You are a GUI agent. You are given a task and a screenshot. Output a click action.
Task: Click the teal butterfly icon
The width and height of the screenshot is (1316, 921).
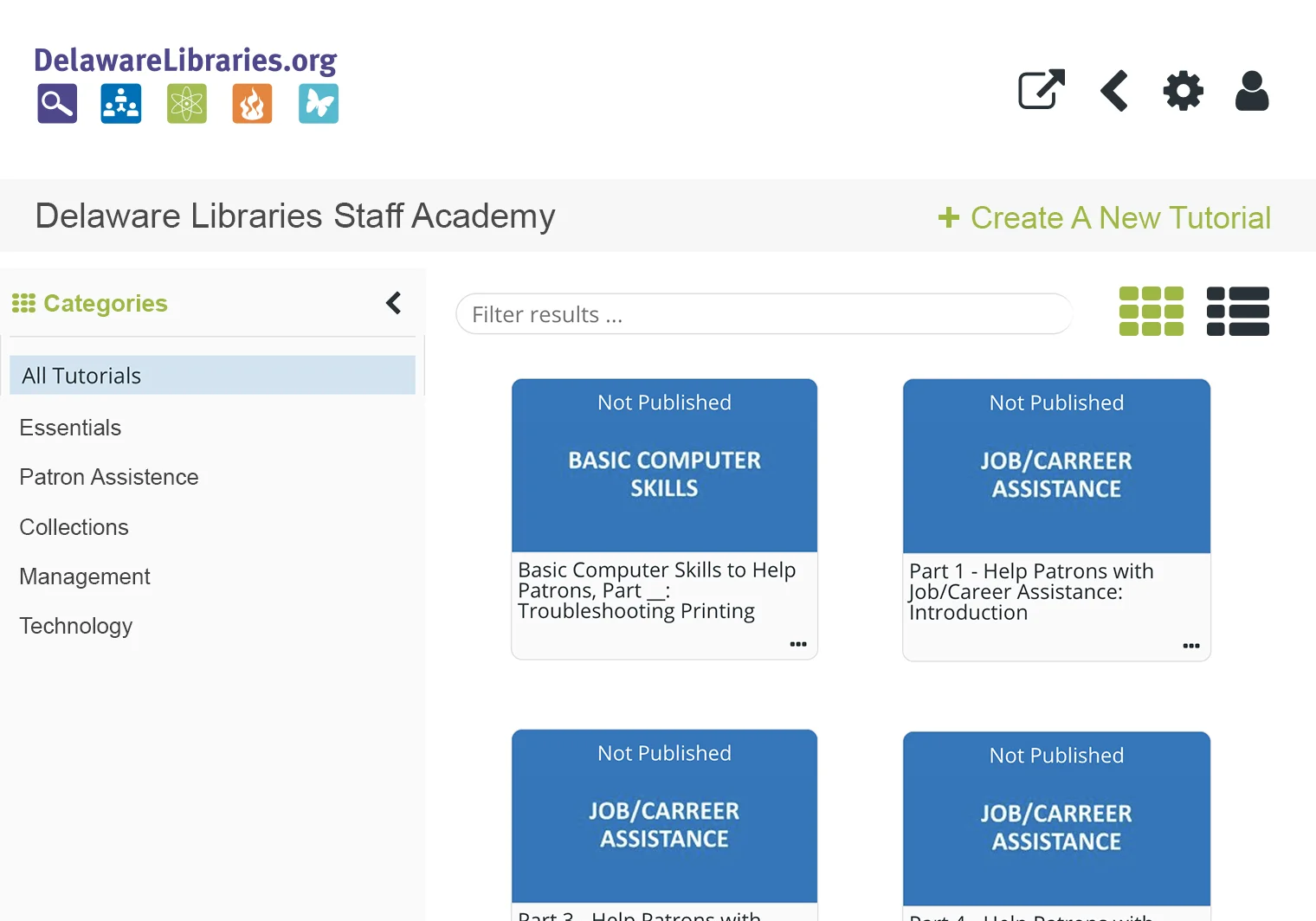[319, 104]
